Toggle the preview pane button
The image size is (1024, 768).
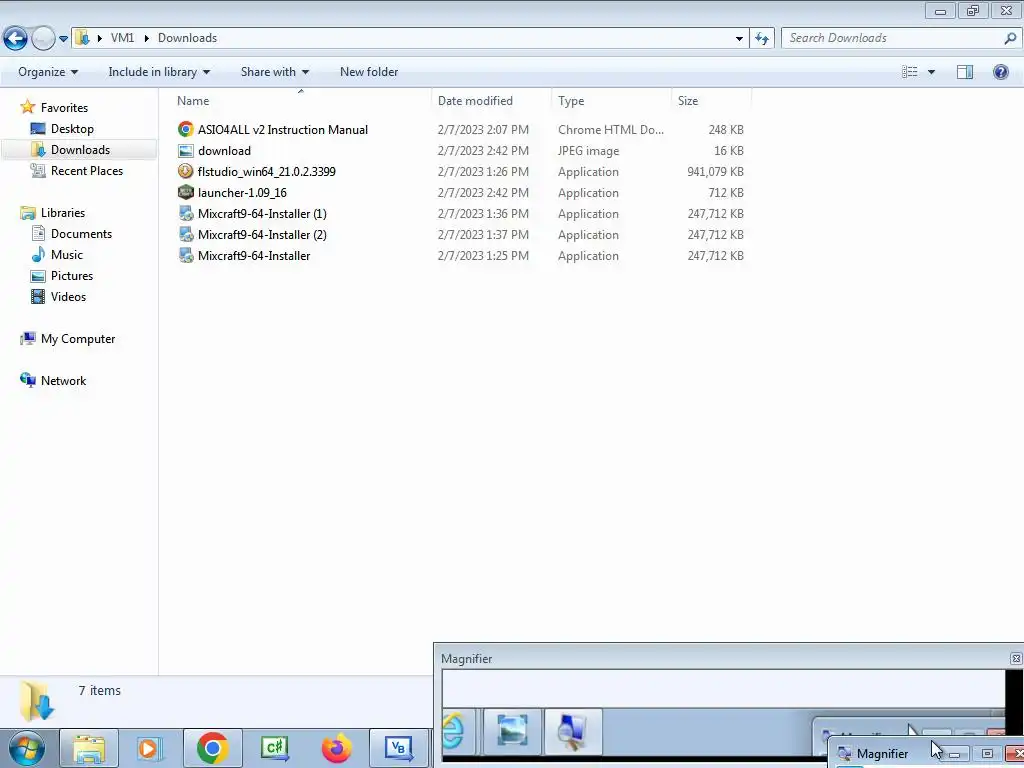(x=965, y=72)
